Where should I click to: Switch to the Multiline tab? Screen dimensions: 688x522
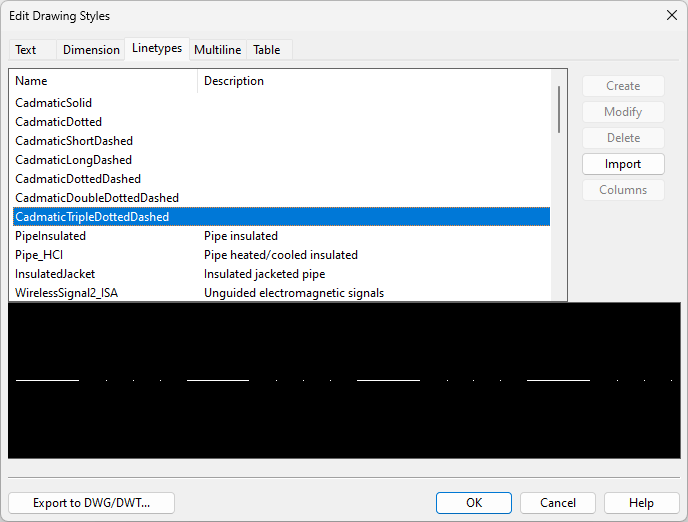click(x=217, y=50)
